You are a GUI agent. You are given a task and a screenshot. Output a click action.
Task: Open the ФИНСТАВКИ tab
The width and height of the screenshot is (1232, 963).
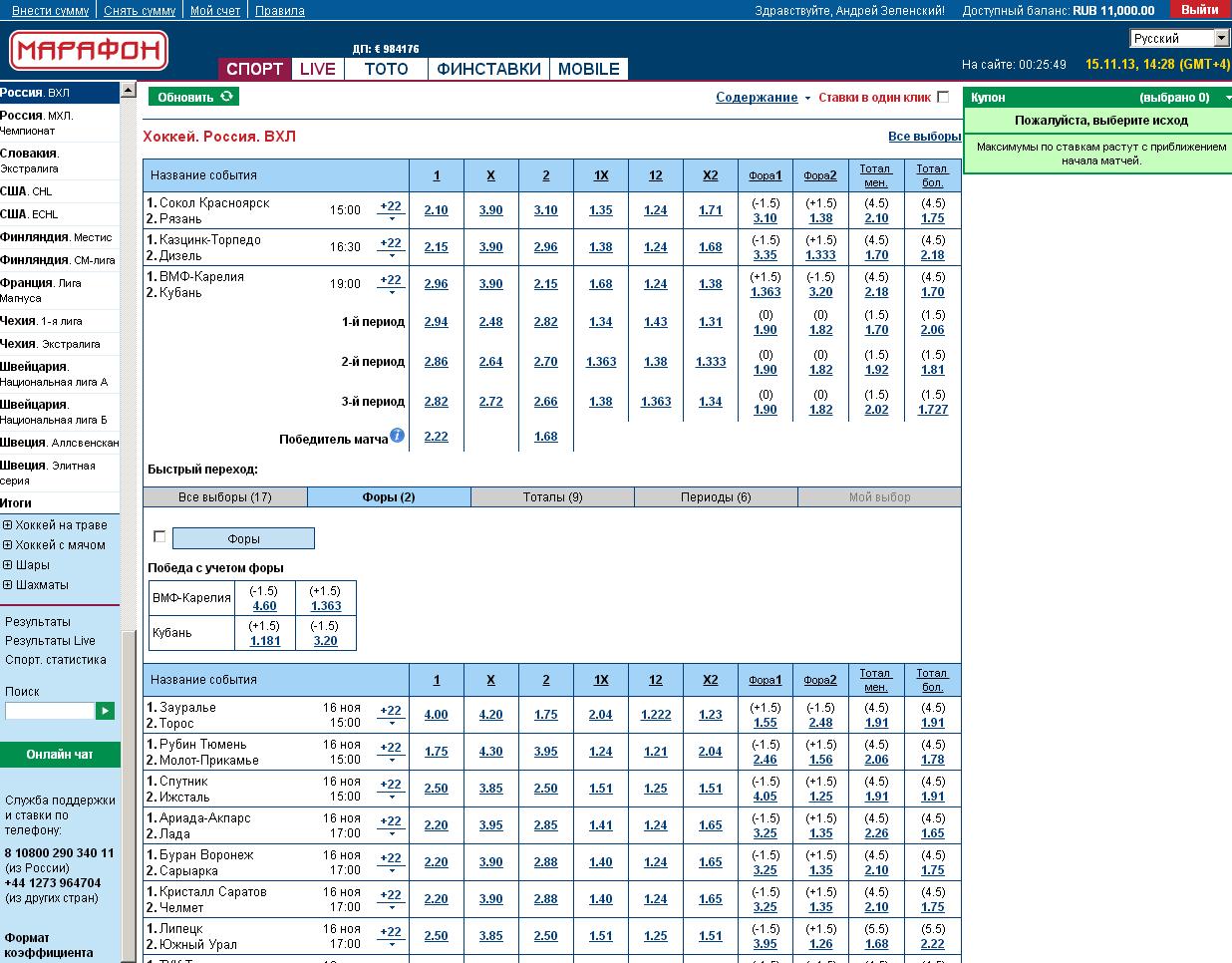coord(488,69)
